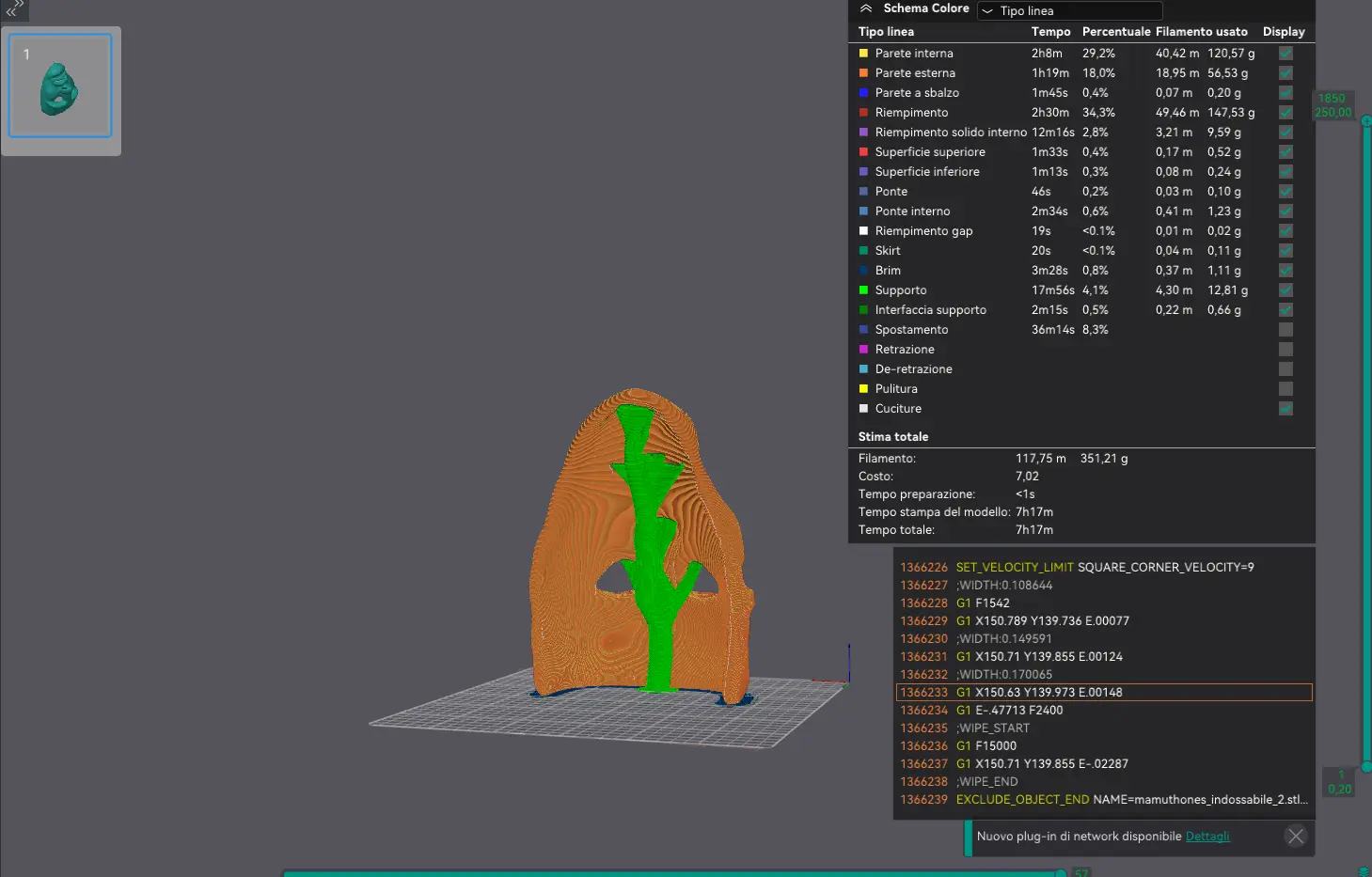Viewport: 1372px width, 877px height.
Task: Enable Spostamento travel display
Action: click(x=1285, y=330)
